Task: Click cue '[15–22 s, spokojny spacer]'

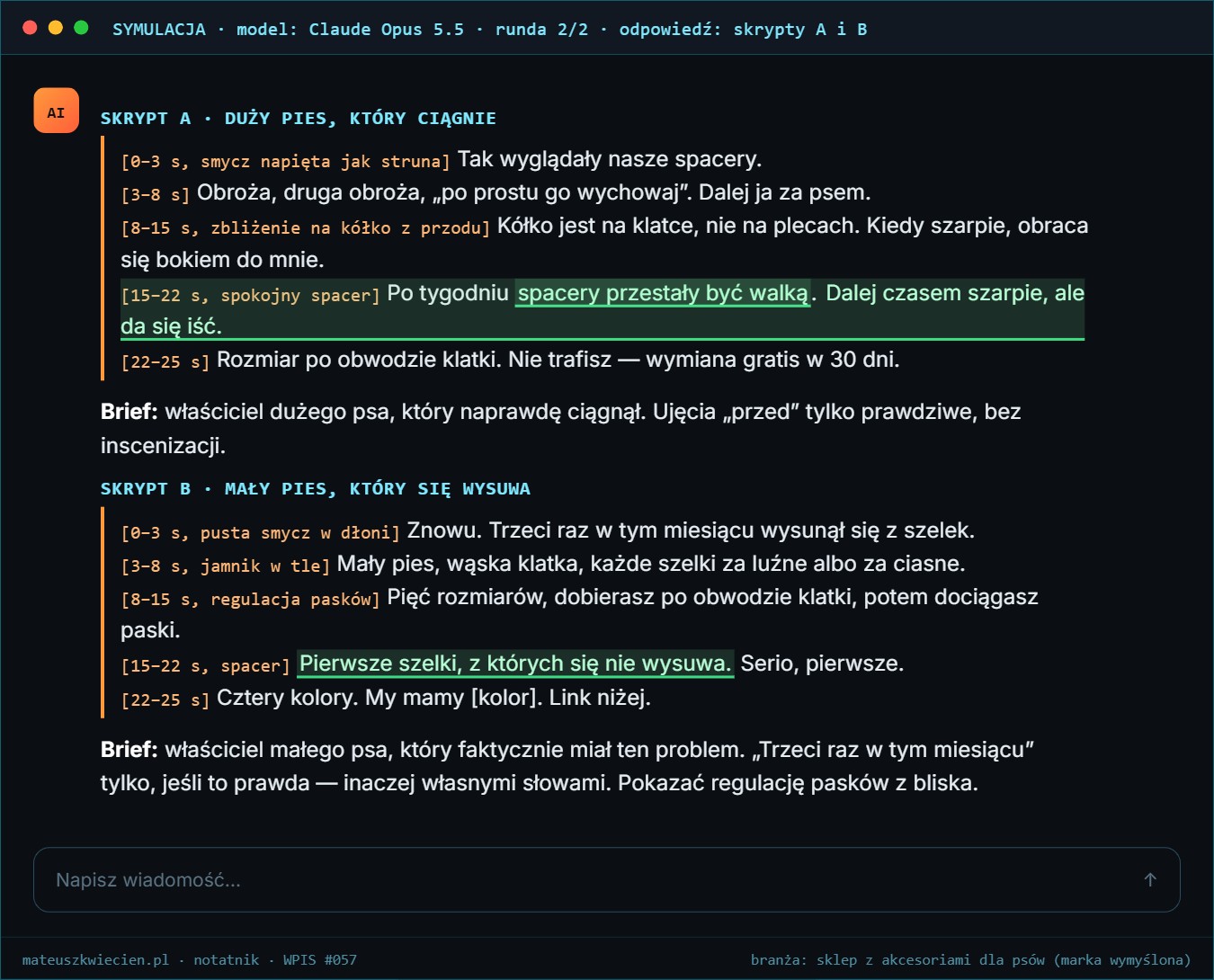Action: coord(250,296)
